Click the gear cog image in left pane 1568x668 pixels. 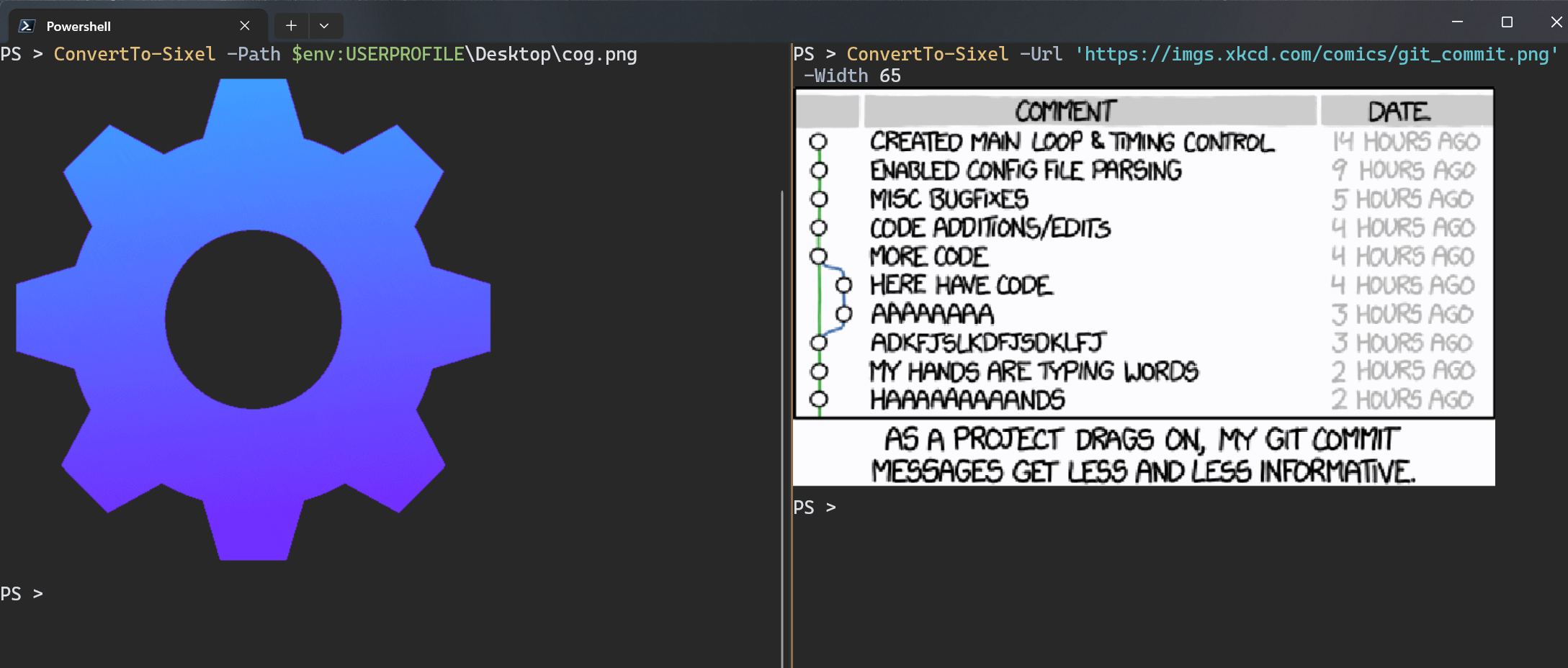click(x=254, y=319)
